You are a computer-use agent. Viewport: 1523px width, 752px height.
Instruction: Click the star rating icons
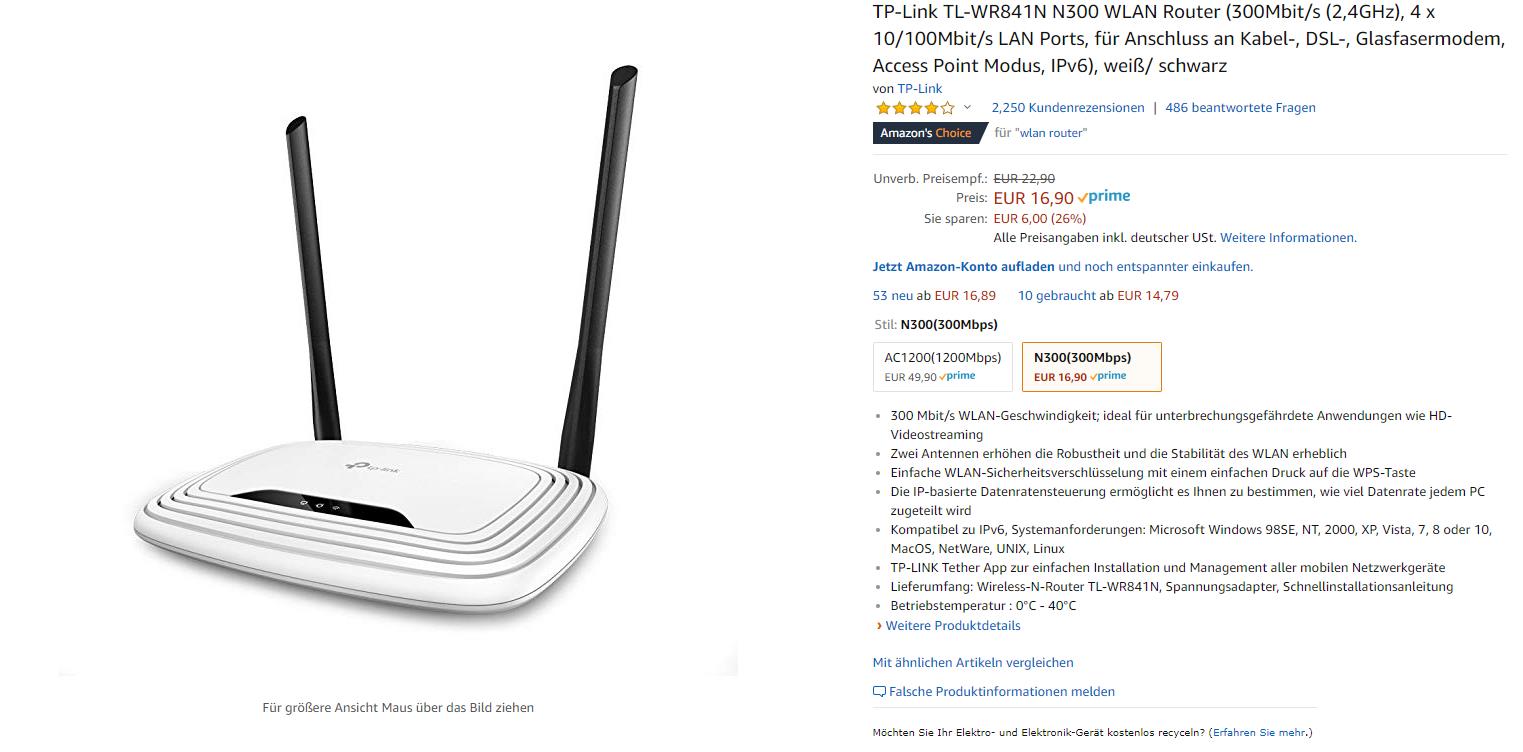coord(914,108)
